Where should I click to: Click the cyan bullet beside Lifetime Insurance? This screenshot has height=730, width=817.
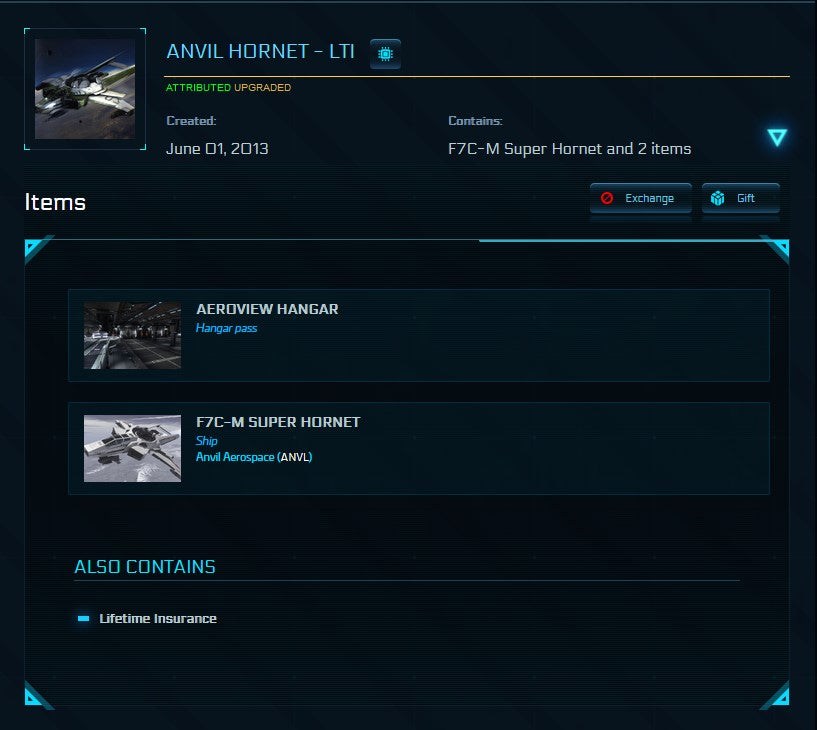coord(83,618)
